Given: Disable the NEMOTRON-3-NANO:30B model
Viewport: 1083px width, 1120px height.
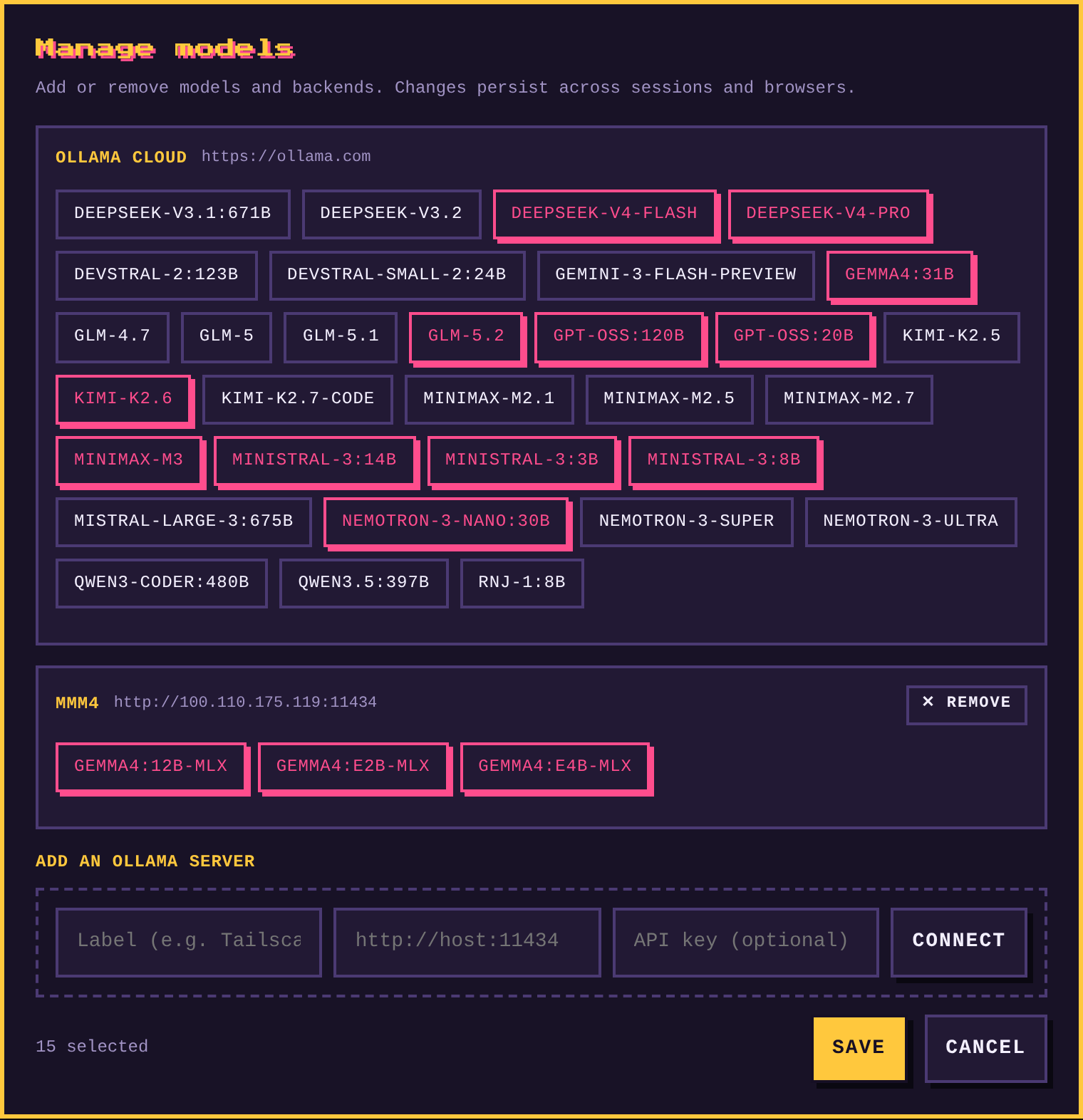Looking at the screenshot, I should coord(446,522).
